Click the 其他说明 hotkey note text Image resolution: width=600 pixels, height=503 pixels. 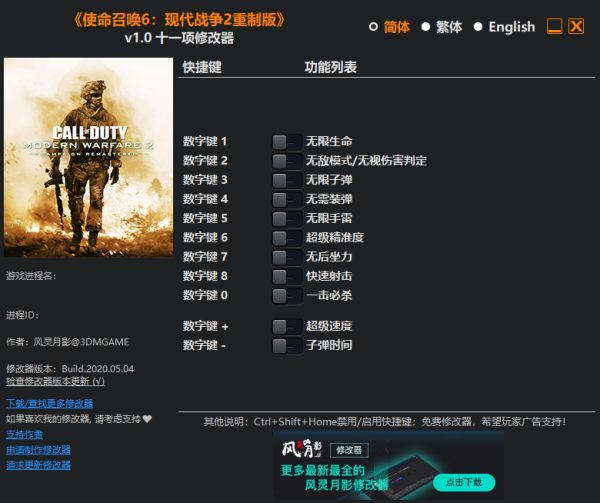[385, 422]
